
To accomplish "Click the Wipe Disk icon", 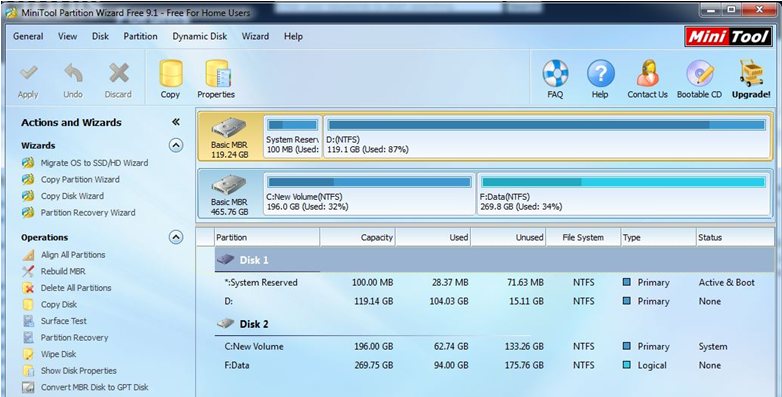I will coord(28,354).
